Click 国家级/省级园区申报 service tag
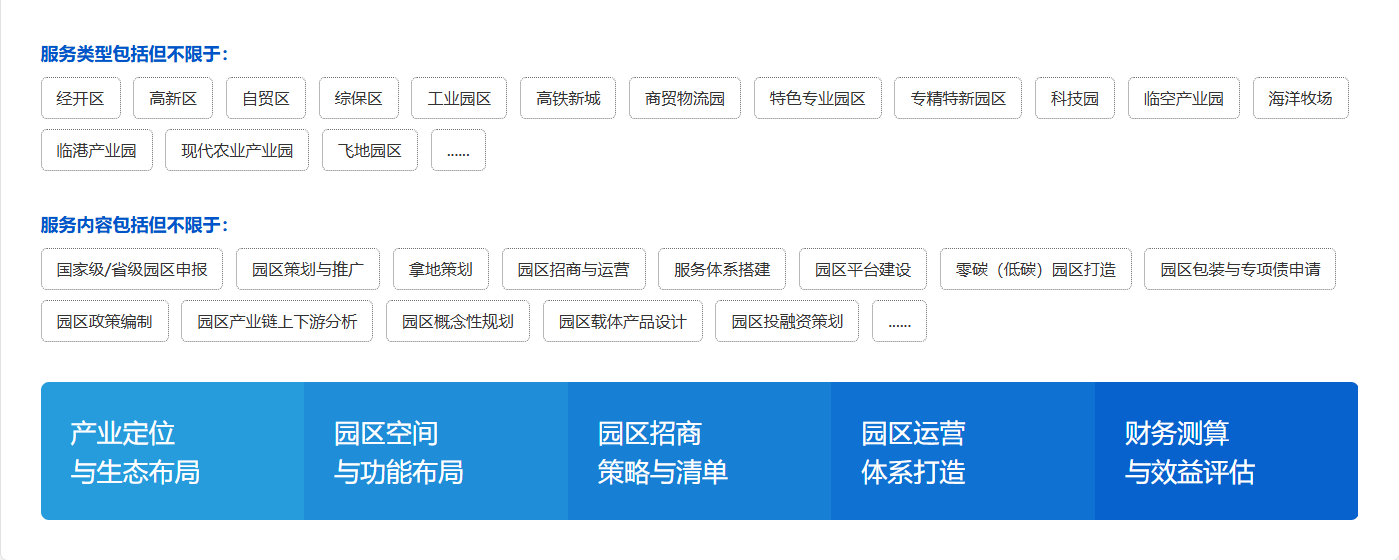Screen dimensions: 1399x560 click(x=132, y=269)
